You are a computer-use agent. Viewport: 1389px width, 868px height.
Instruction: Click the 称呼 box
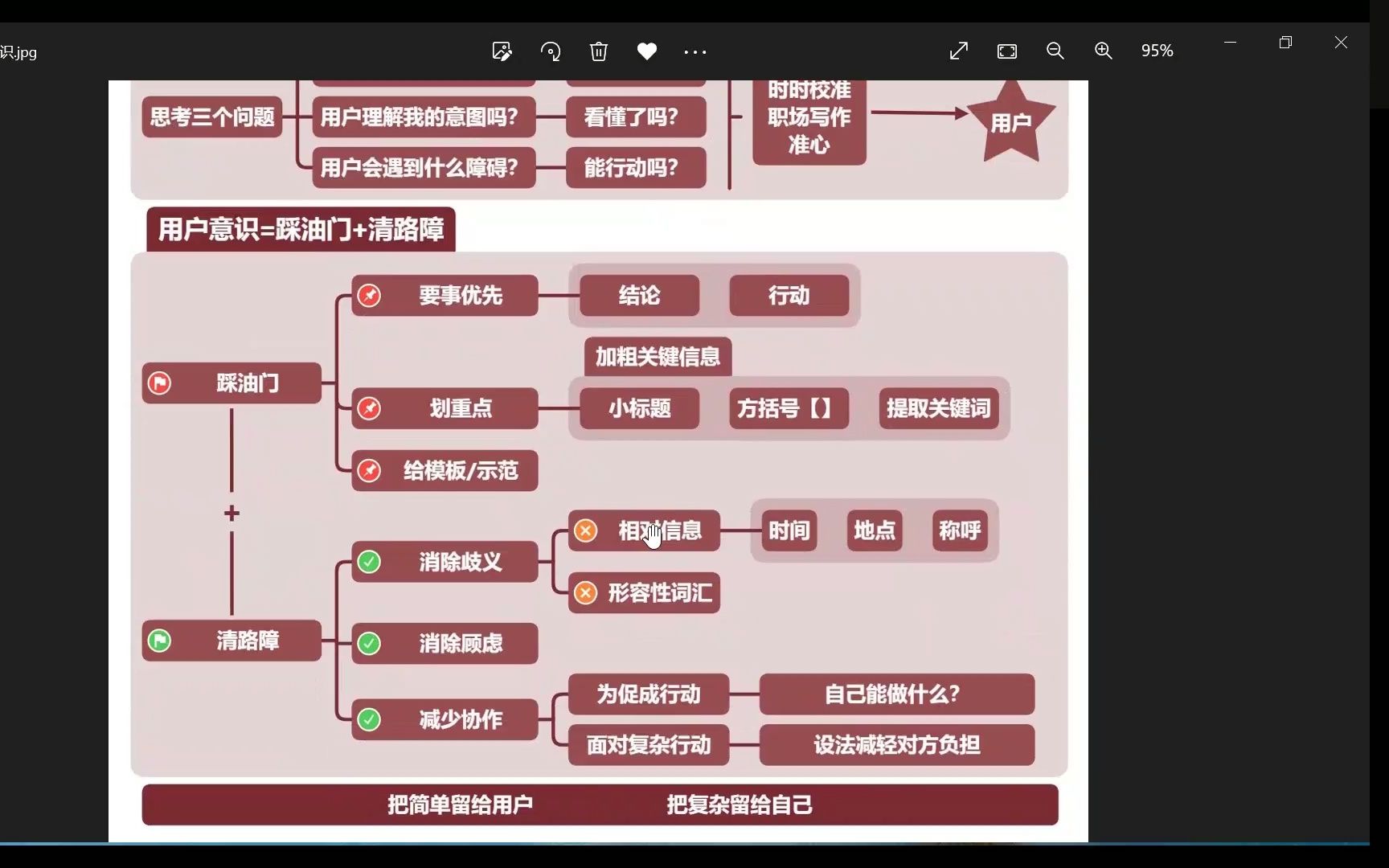[x=959, y=530]
